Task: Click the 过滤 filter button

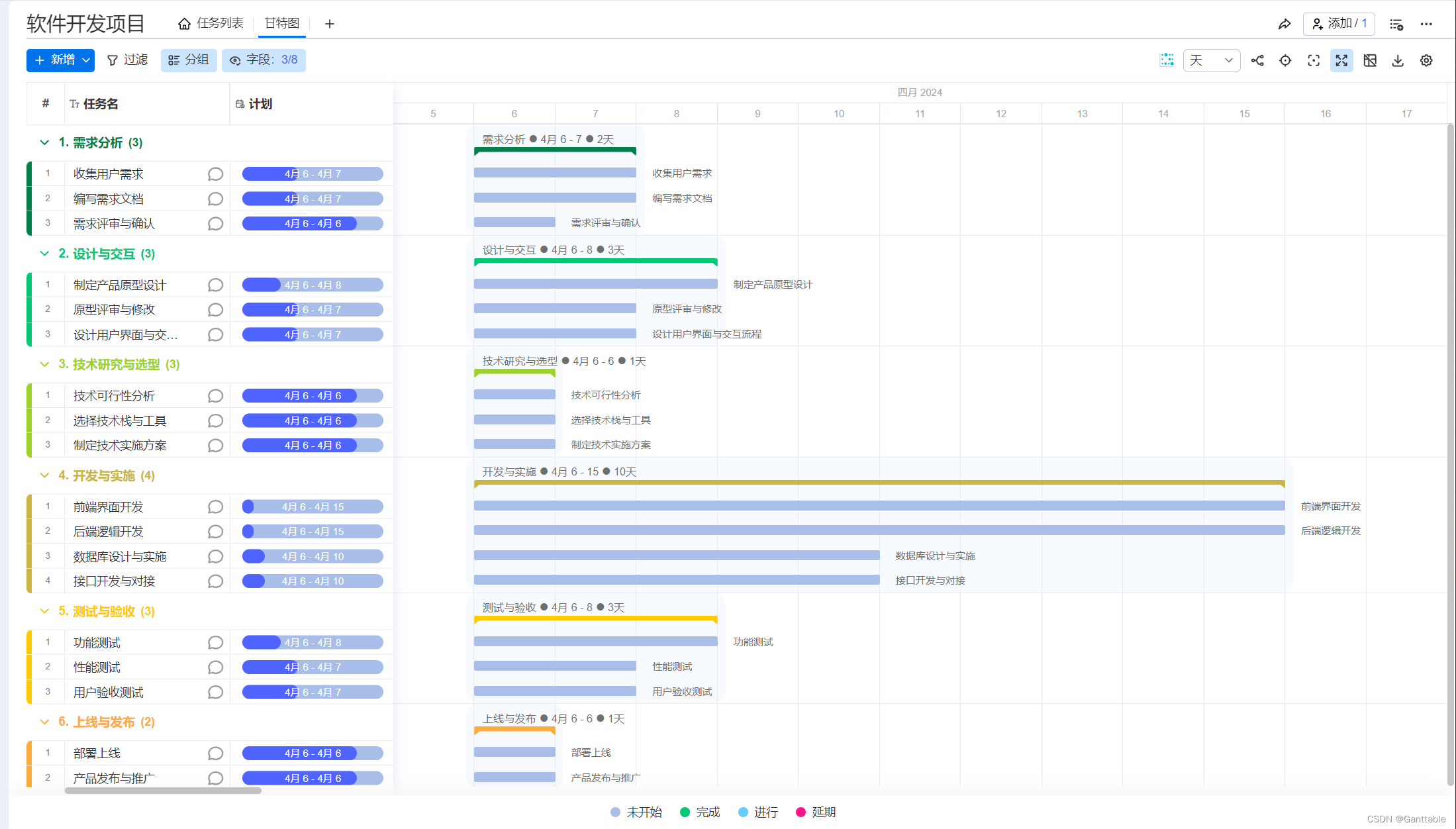Action: click(127, 60)
